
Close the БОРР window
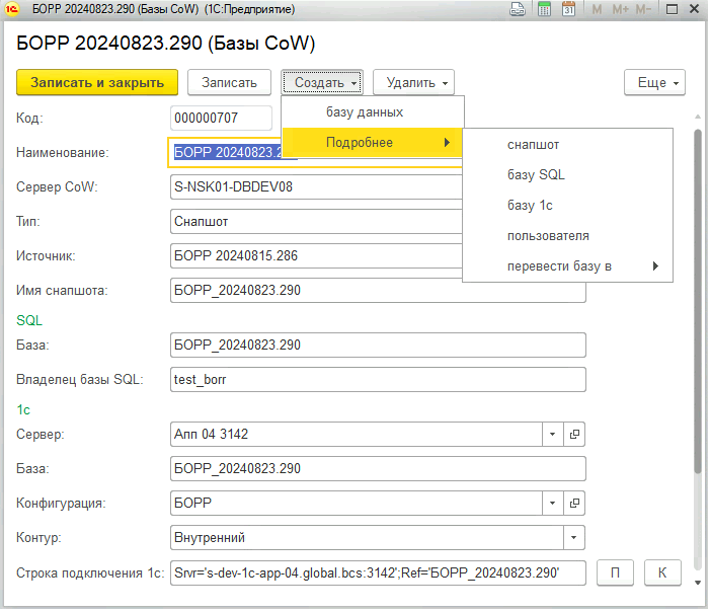[694, 9]
